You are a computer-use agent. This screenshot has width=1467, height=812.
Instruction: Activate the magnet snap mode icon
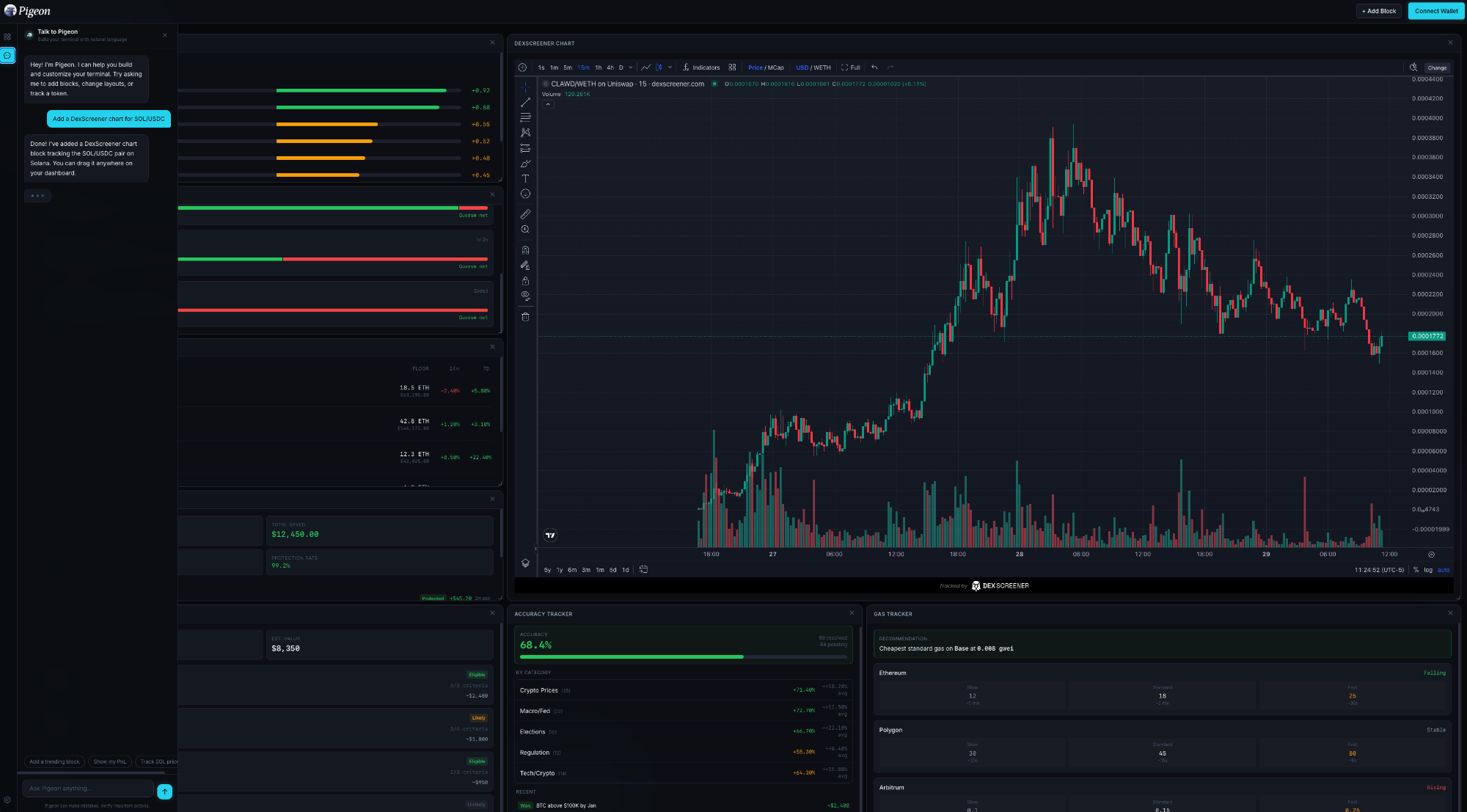525,250
